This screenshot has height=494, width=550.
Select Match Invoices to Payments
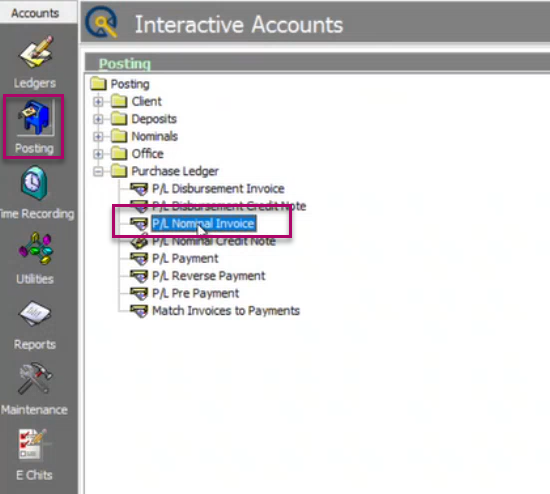pos(226,311)
